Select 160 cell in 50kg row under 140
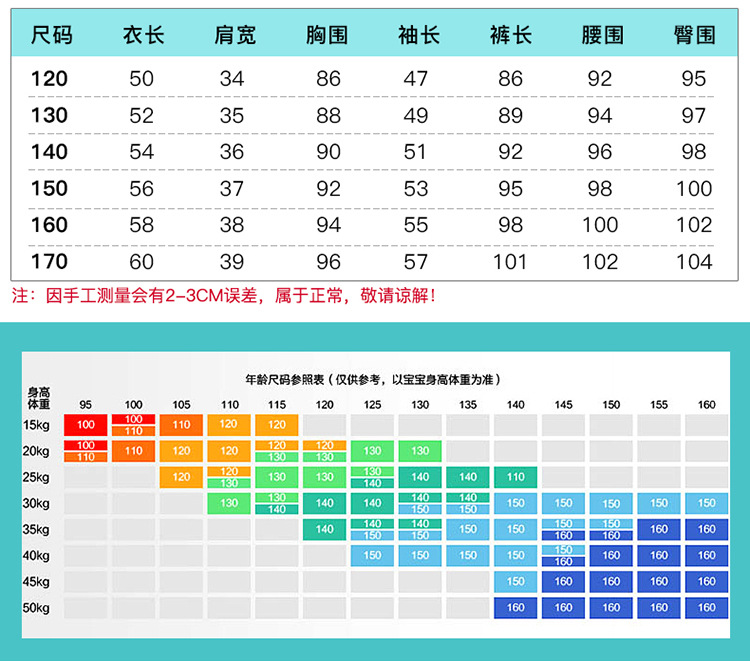 point(516,608)
